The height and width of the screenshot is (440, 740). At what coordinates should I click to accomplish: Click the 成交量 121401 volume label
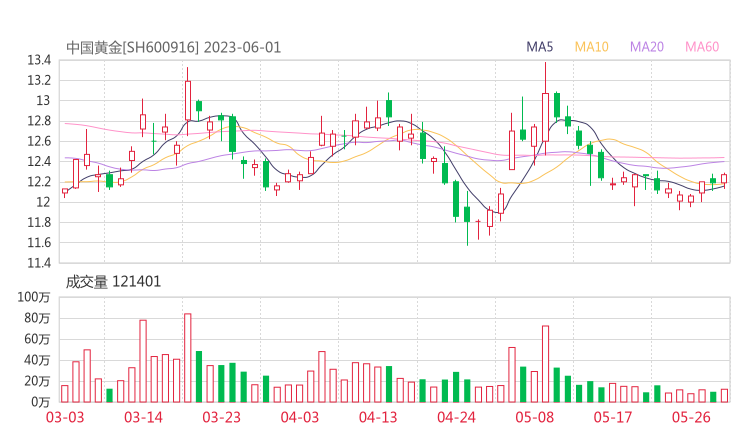coord(113,282)
